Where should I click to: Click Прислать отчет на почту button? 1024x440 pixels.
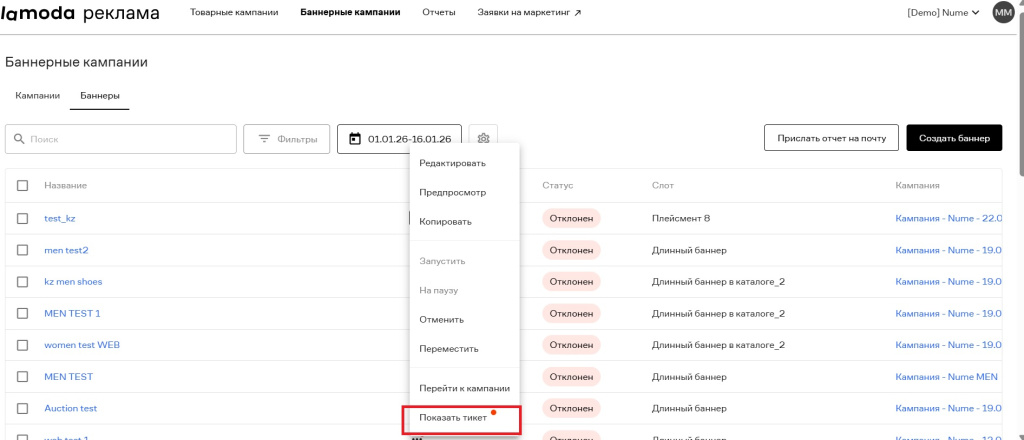[831, 138]
